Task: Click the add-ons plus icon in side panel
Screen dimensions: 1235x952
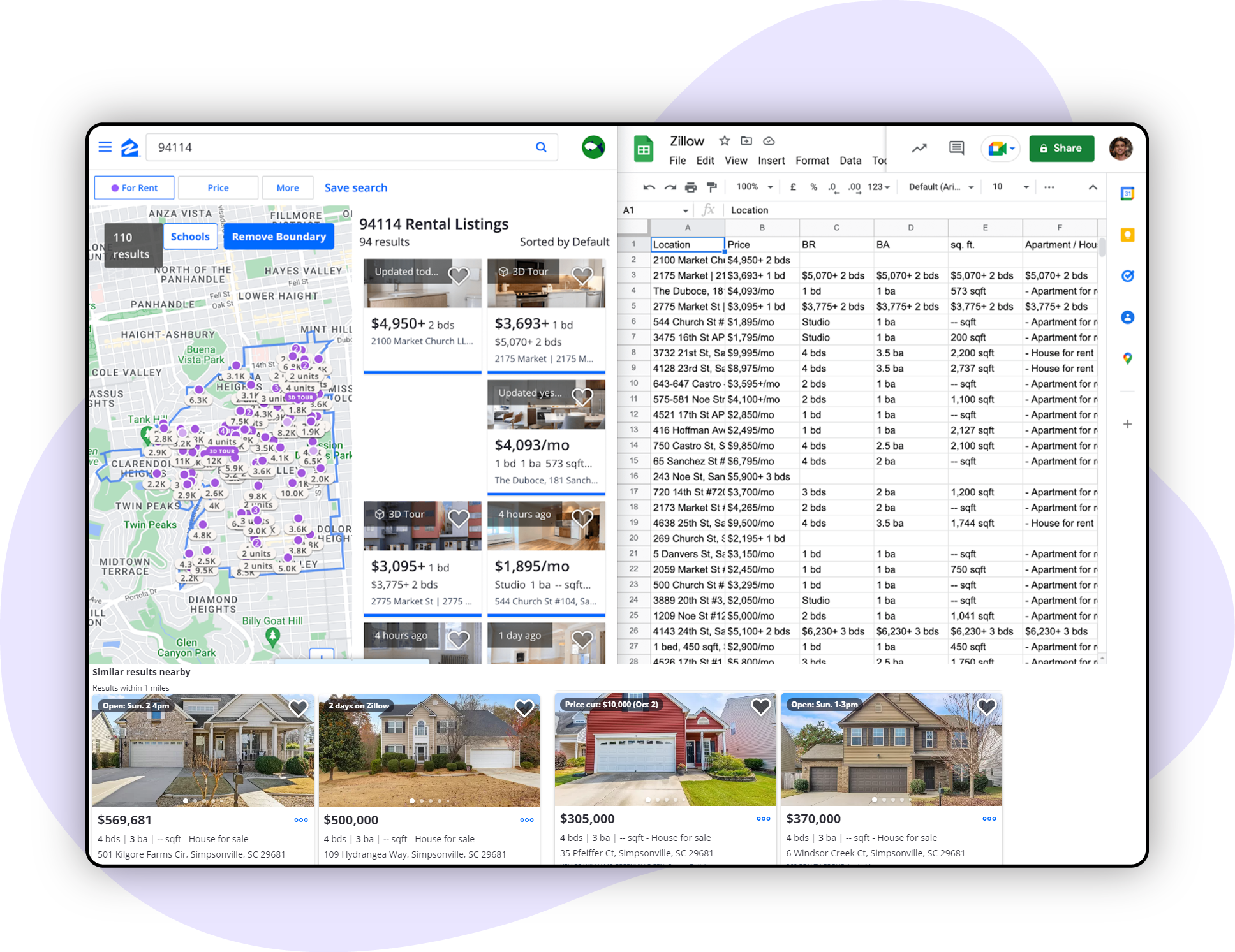Action: 1127,424
